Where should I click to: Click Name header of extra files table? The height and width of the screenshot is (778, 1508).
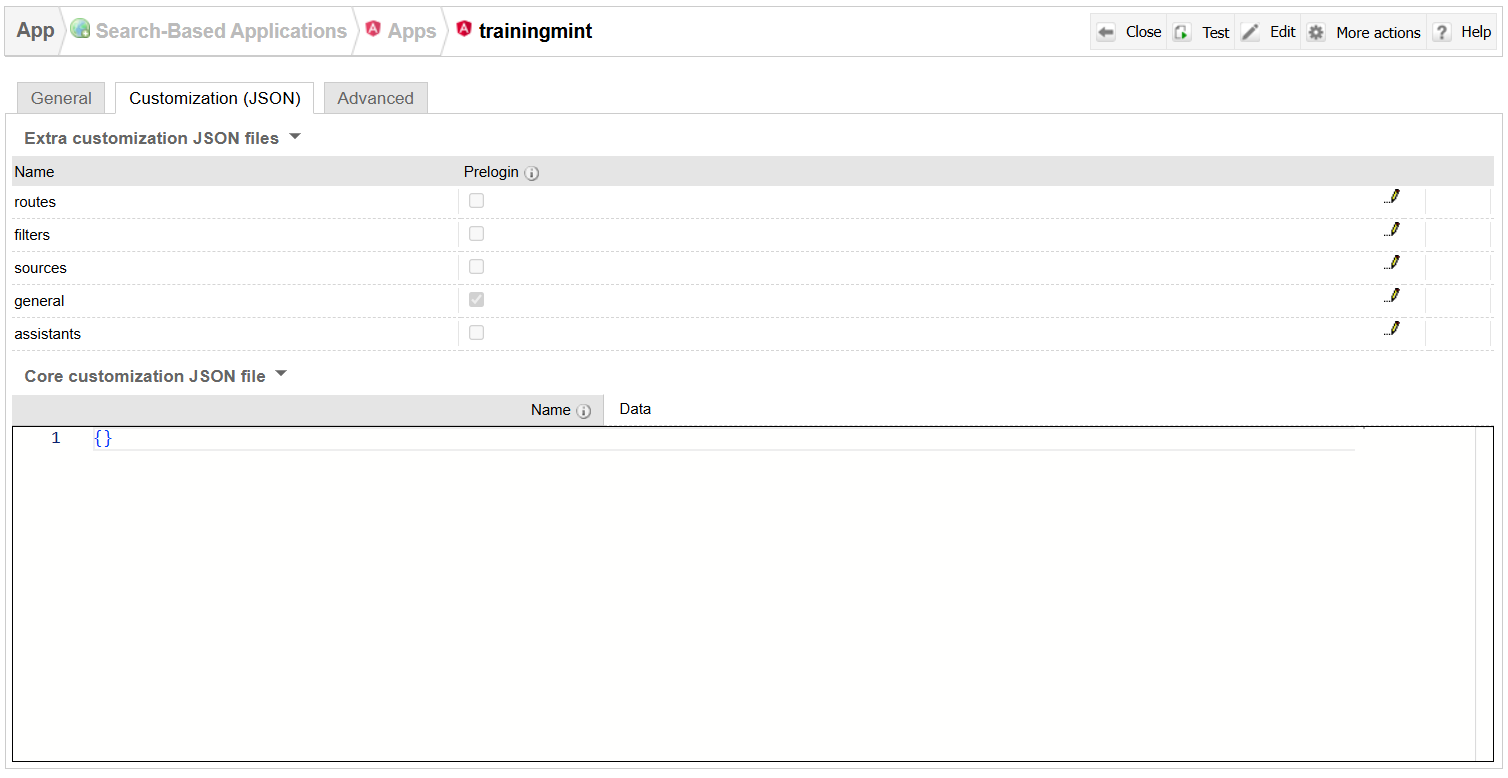tap(34, 172)
